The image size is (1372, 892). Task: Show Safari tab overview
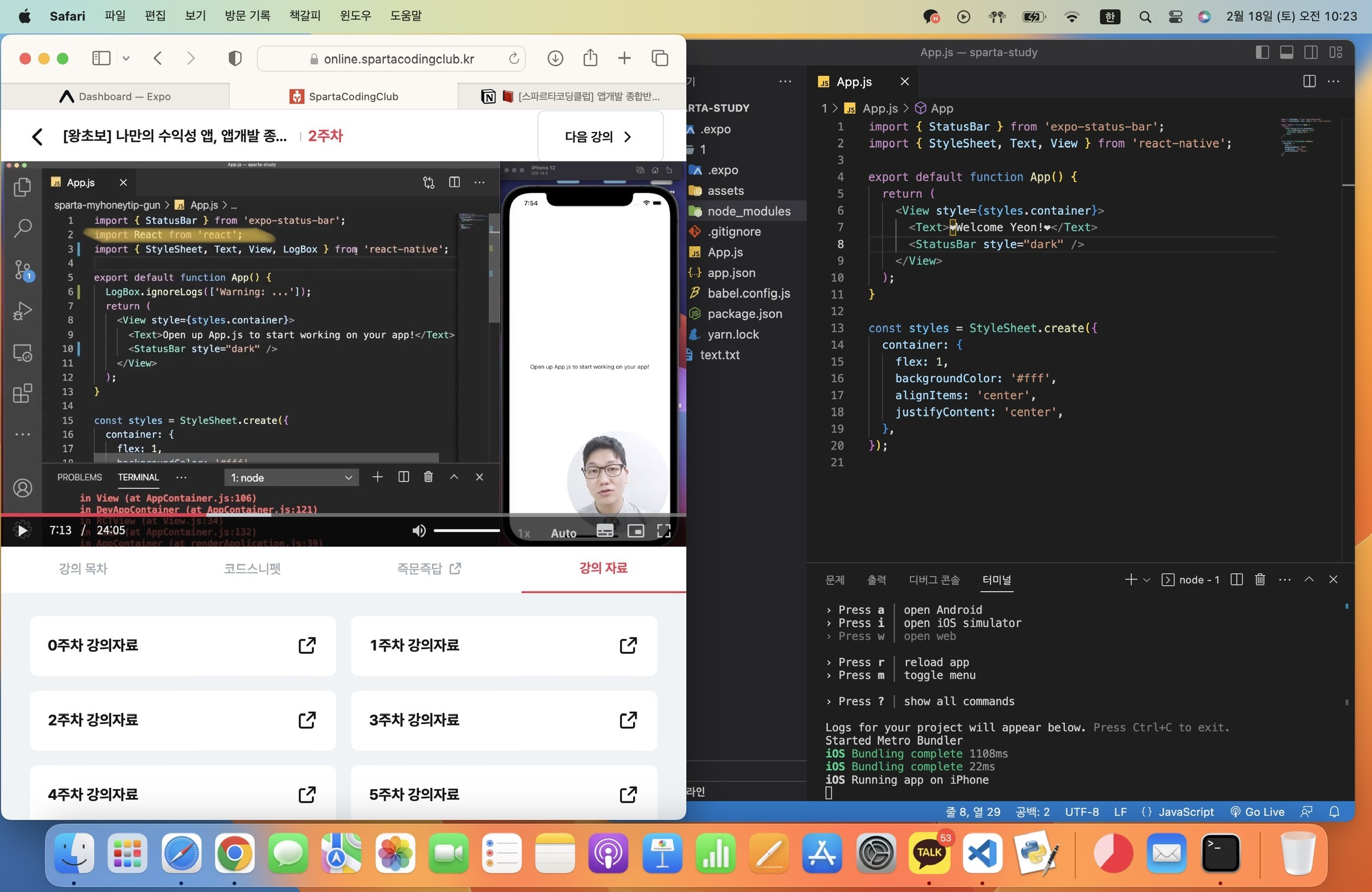coord(660,58)
